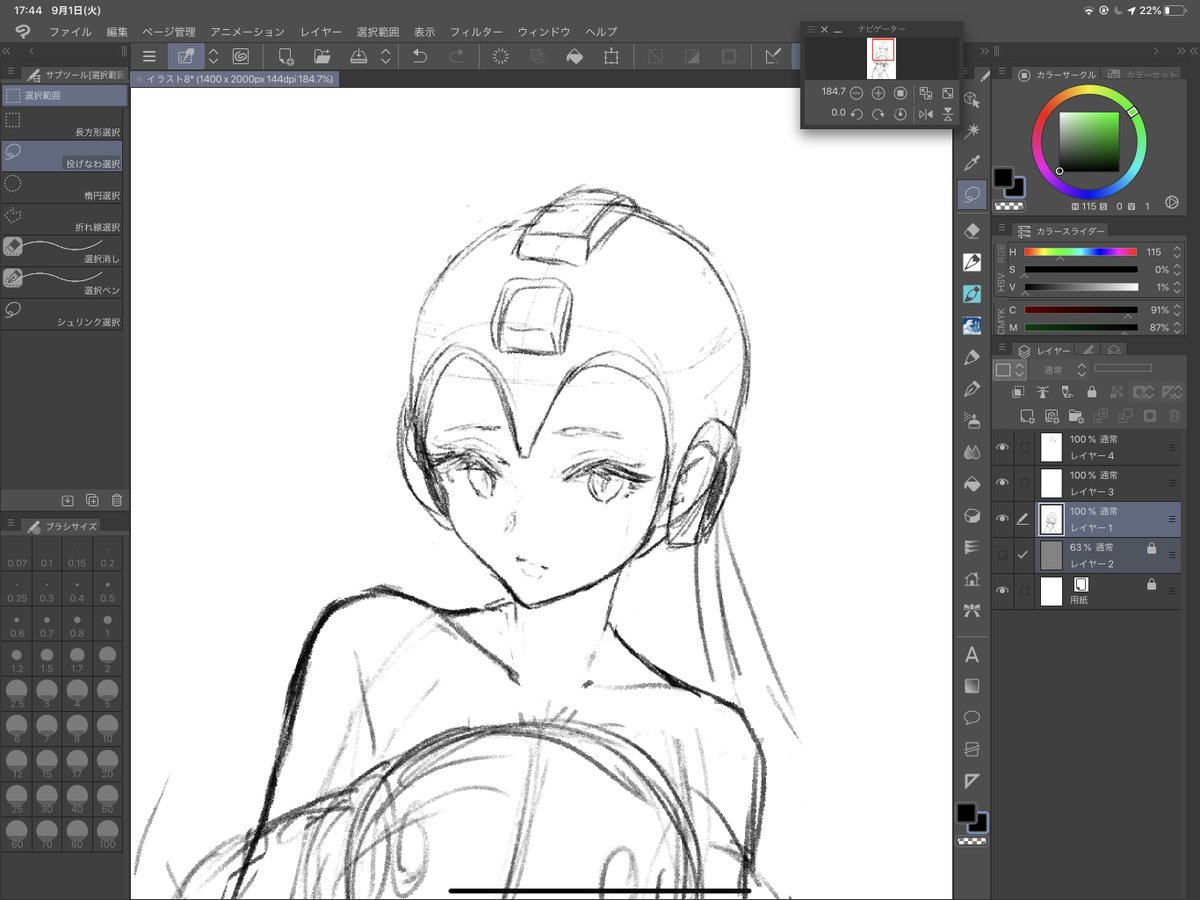Check the selection box of レイヤー 3
1200x900 pixels.
[1023, 483]
